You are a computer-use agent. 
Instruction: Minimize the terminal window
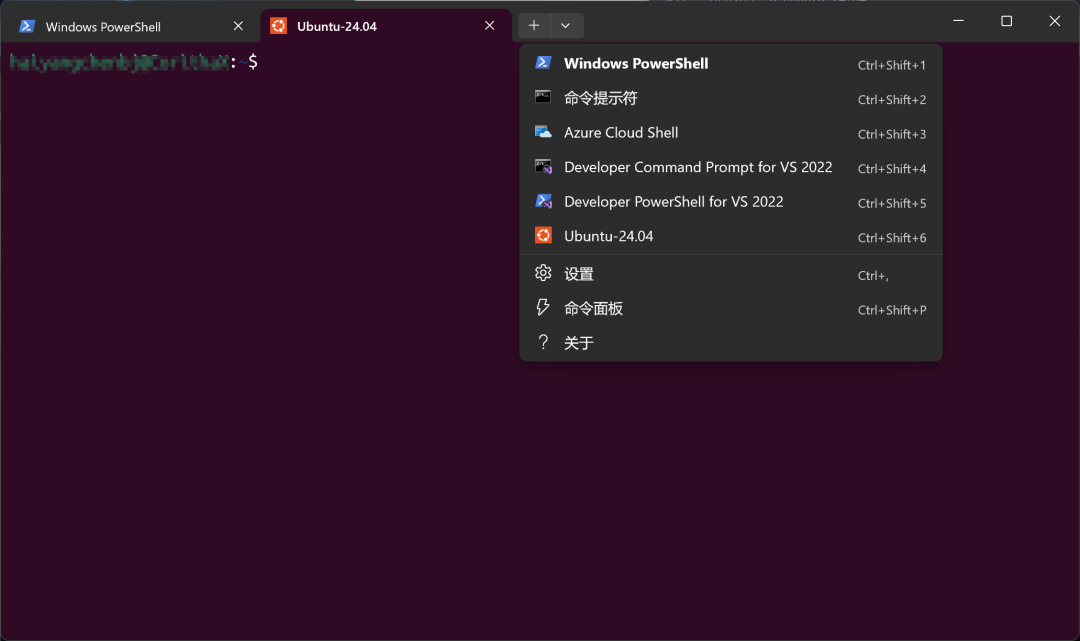coord(958,21)
